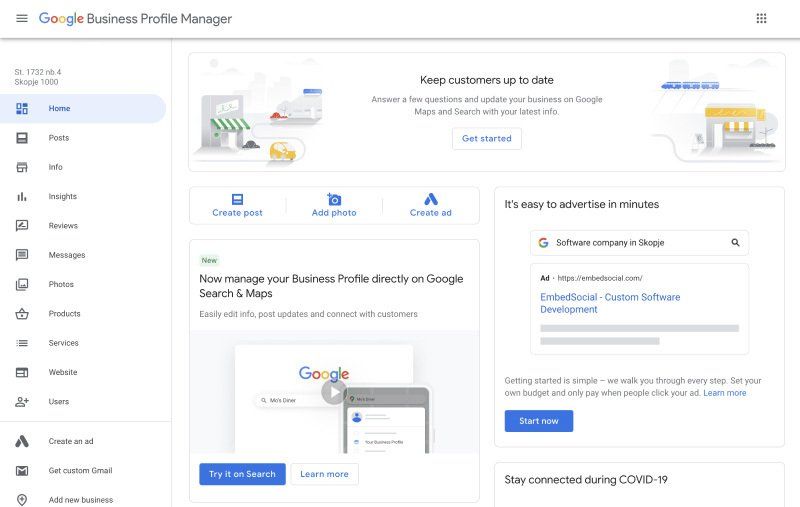Choose Add new business in the sidebar
This screenshot has height=507, width=800.
[83, 500]
